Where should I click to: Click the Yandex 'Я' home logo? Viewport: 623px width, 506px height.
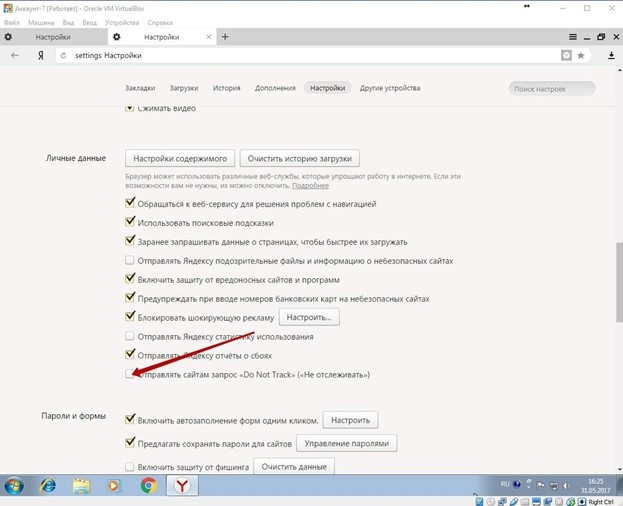click(x=41, y=56)
